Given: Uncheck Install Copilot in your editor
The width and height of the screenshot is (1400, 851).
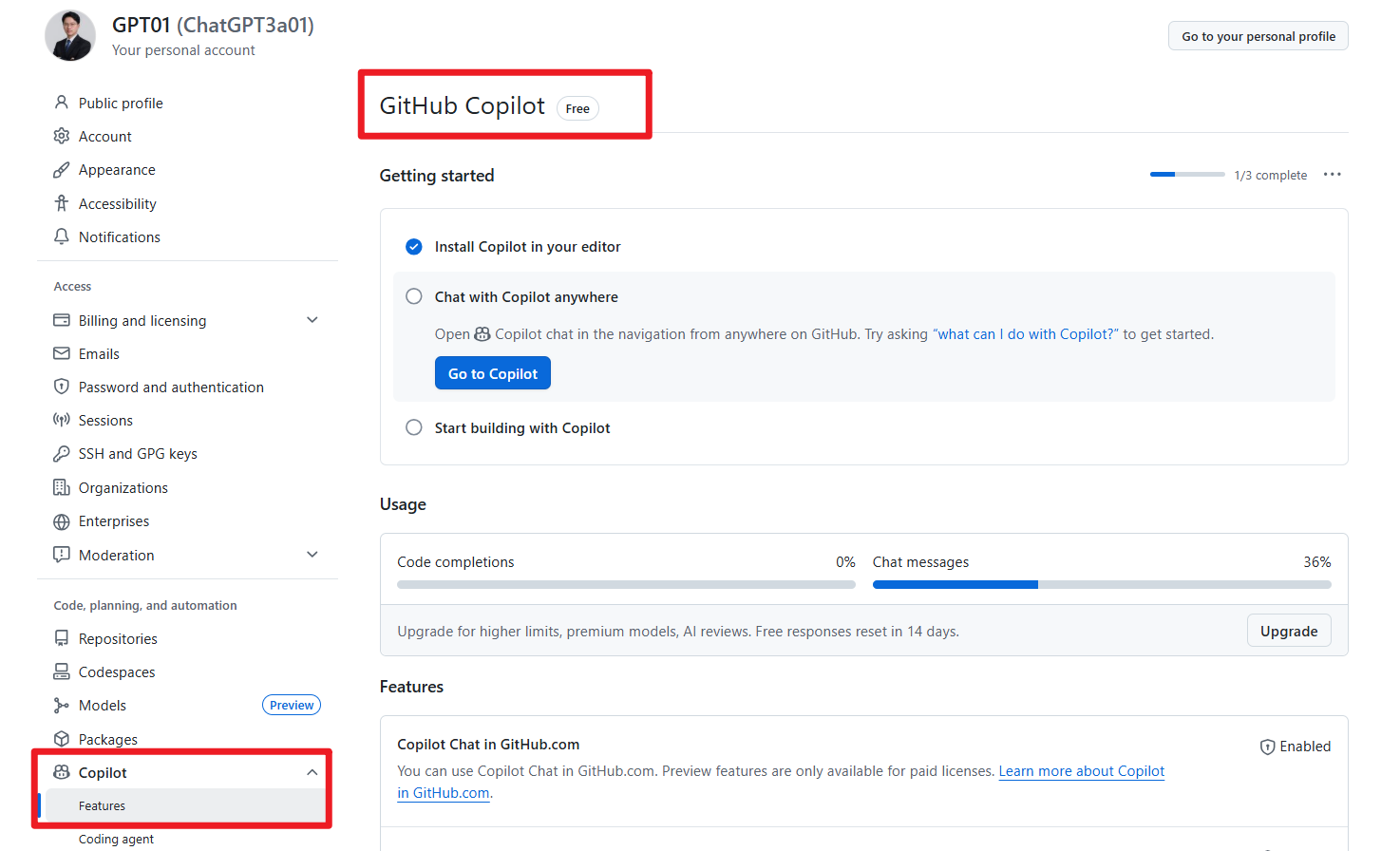Looking at the screenshot, I should [x=413, y=246].
